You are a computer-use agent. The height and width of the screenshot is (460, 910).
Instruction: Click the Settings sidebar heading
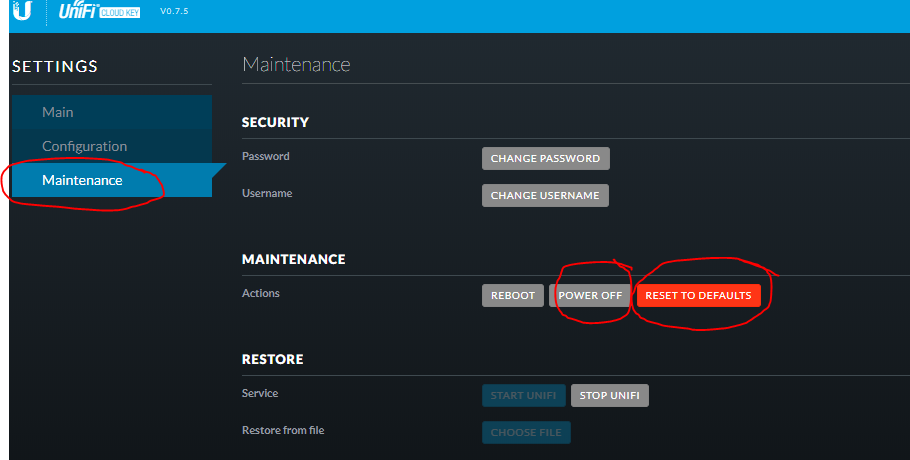(55, 67)
